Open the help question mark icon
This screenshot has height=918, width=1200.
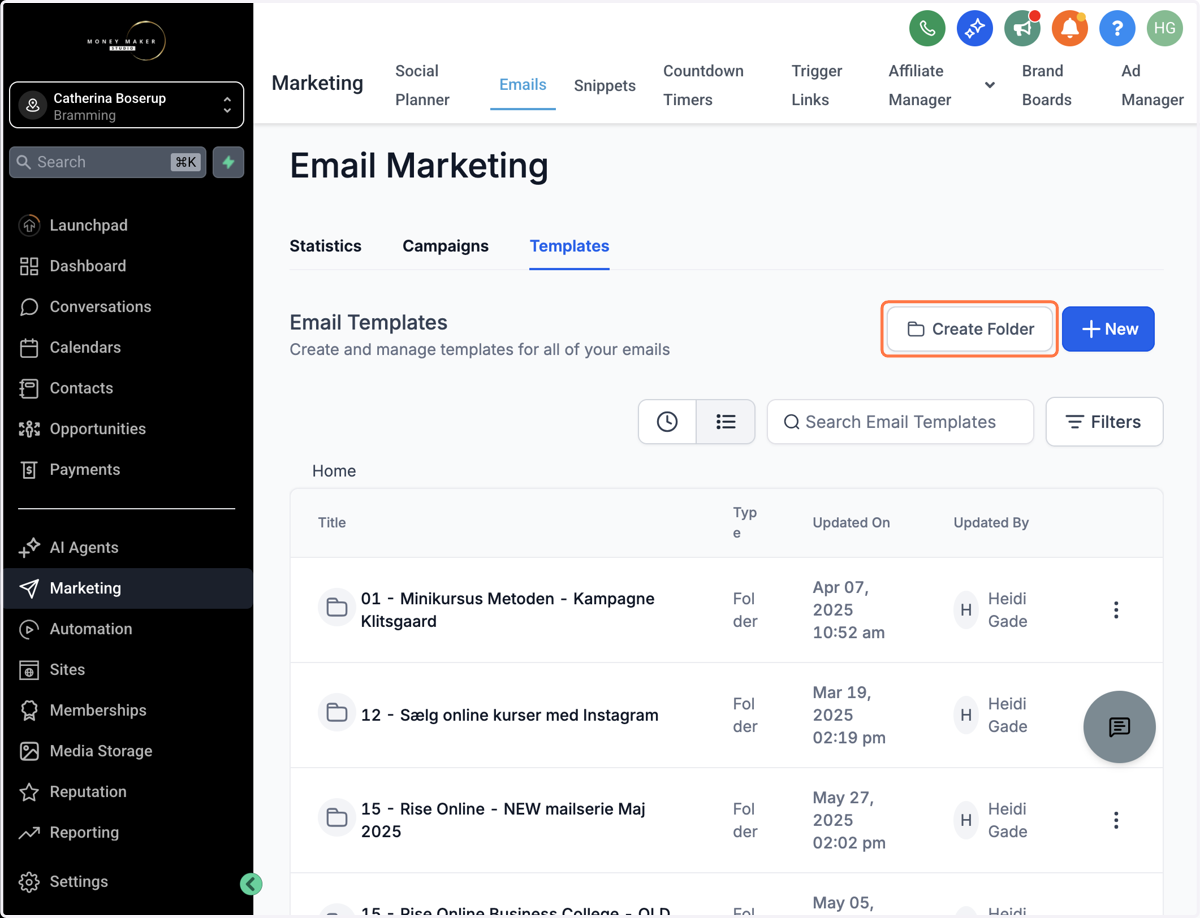1117,29
